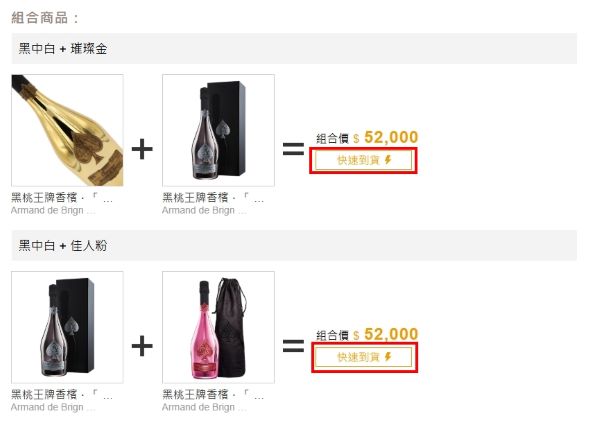Viewport: 600px width, 423px height.
Task: Click the 快速到貨 button in the 璀璨金 combo
Action: (363, 160)
